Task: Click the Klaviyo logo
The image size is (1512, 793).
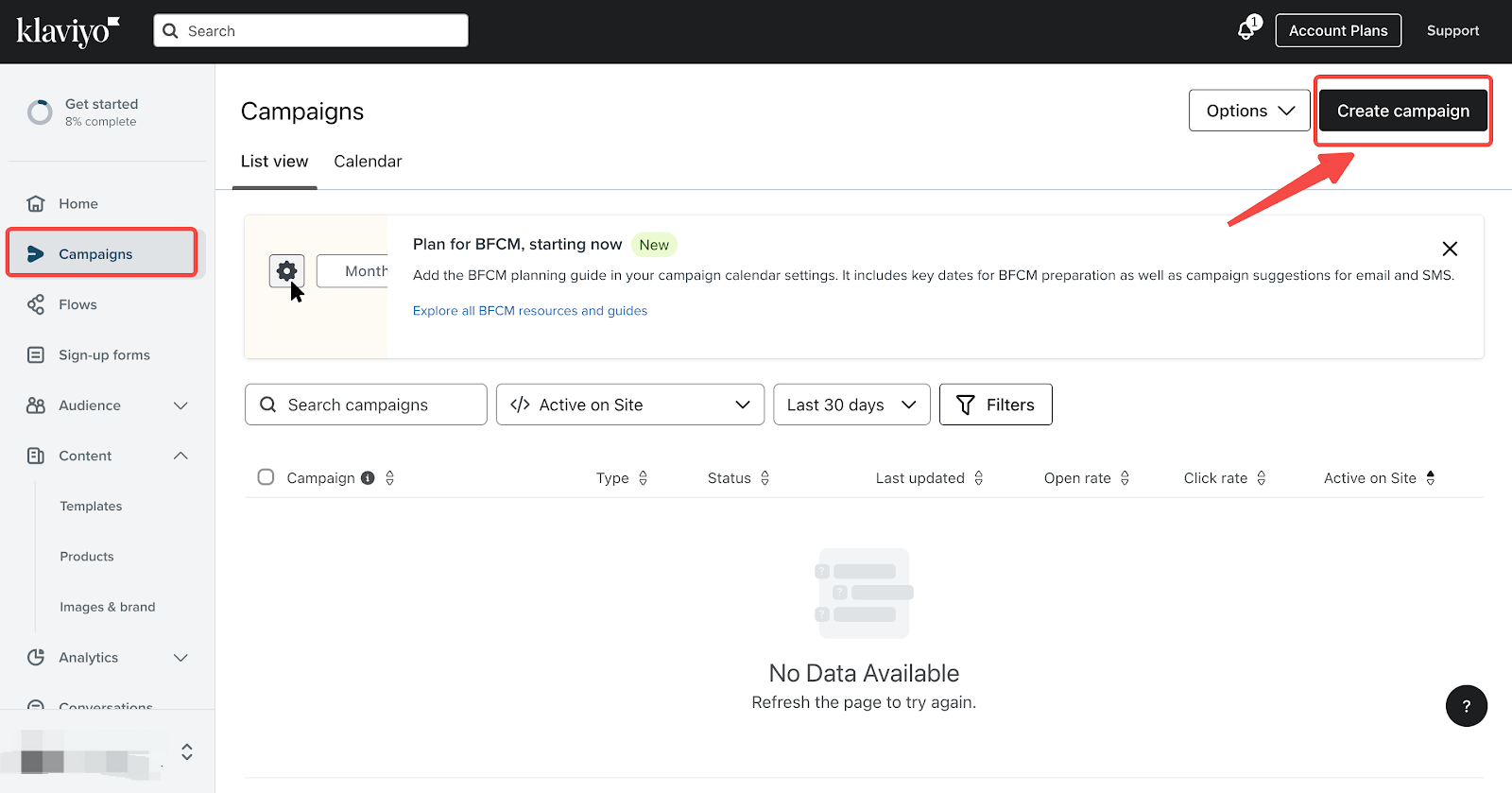Action: 68,31
